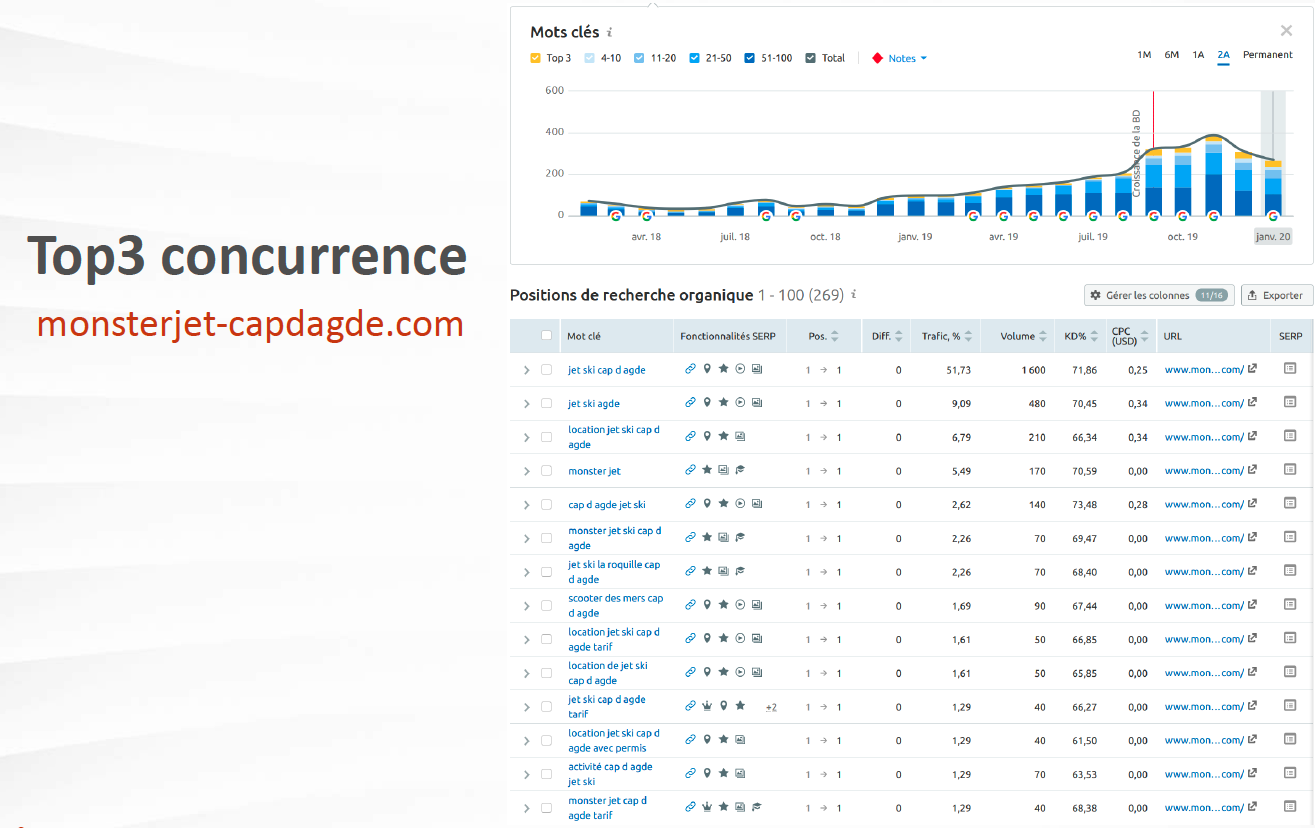
Task: Click local pin icon in location jet ski cap d agde row
Action: pyautogui.click(x=707, y=437)
